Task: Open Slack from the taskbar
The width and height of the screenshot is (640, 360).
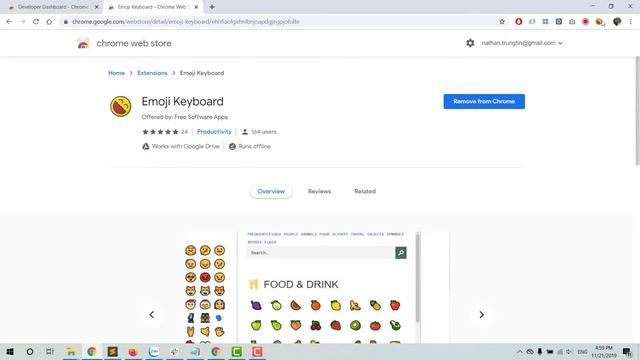Action: pyautogui.click(x=174, y=351)
